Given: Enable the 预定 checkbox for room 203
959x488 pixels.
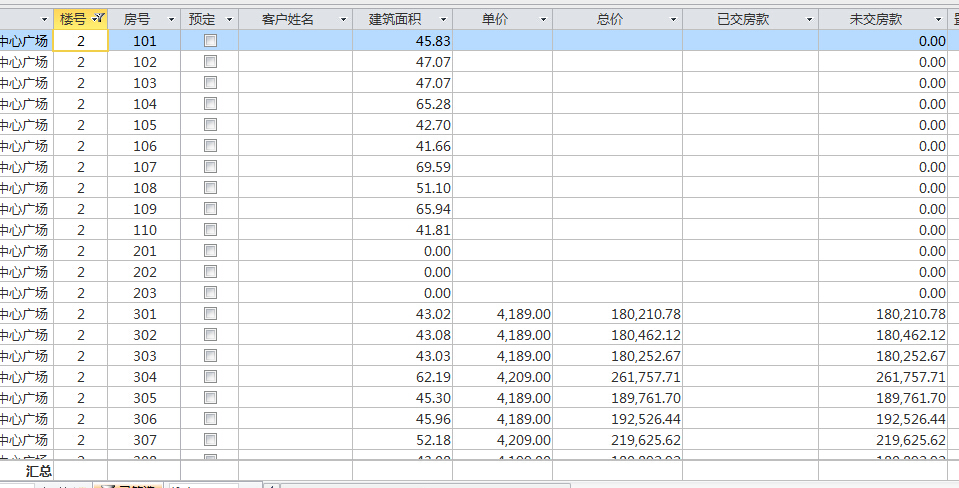Looking at the screenshot, I should [210, 293].
